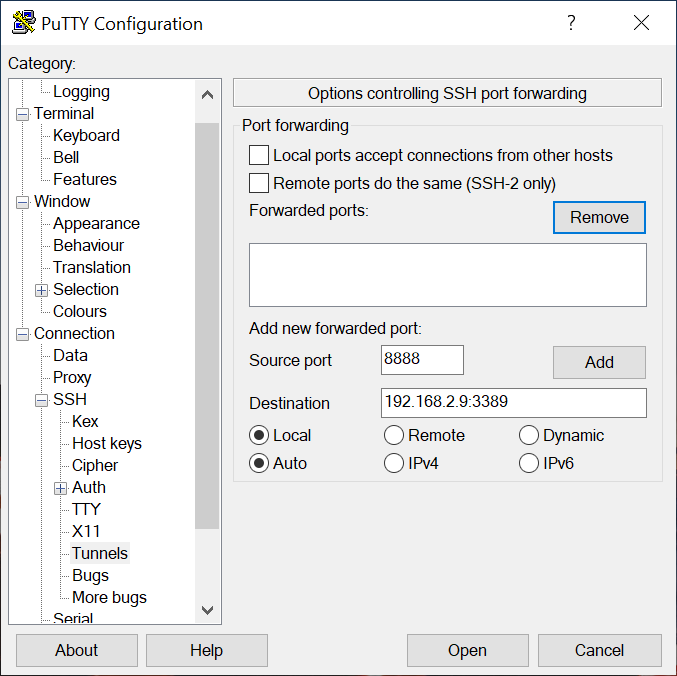
Task: Click the Destination address field
Action: click(513, 403)
